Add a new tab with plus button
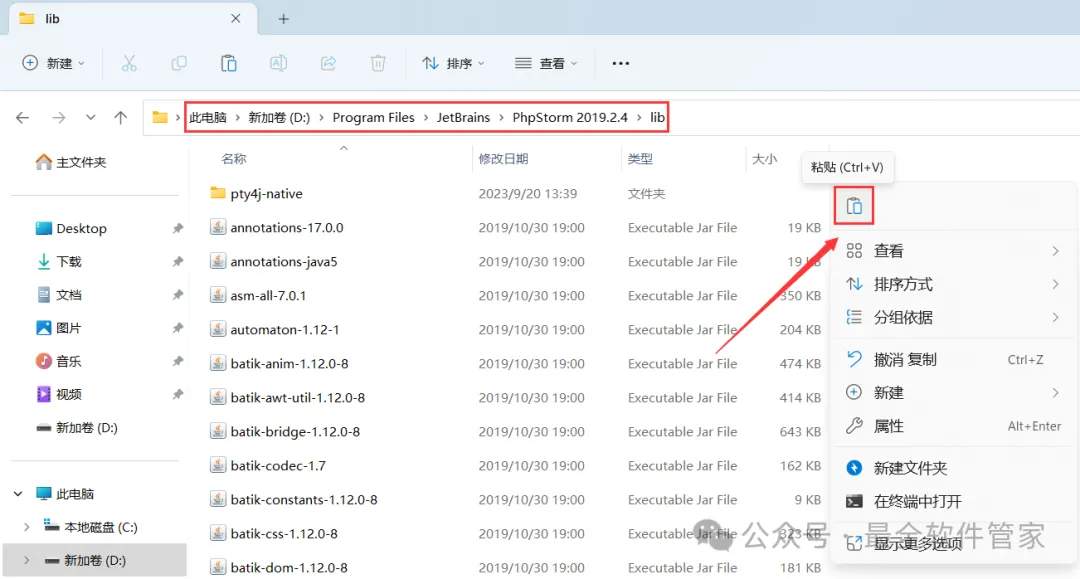1080x579 pixels. pos(284,19)
